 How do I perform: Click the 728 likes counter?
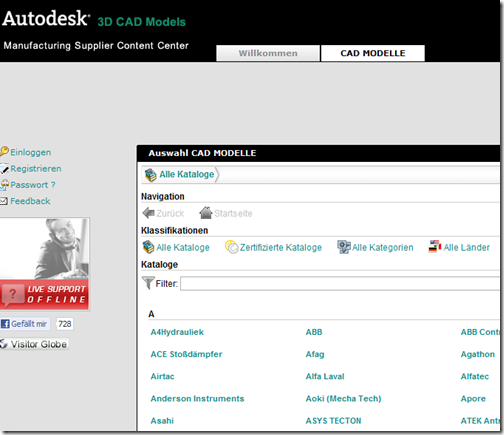point(65,324)
